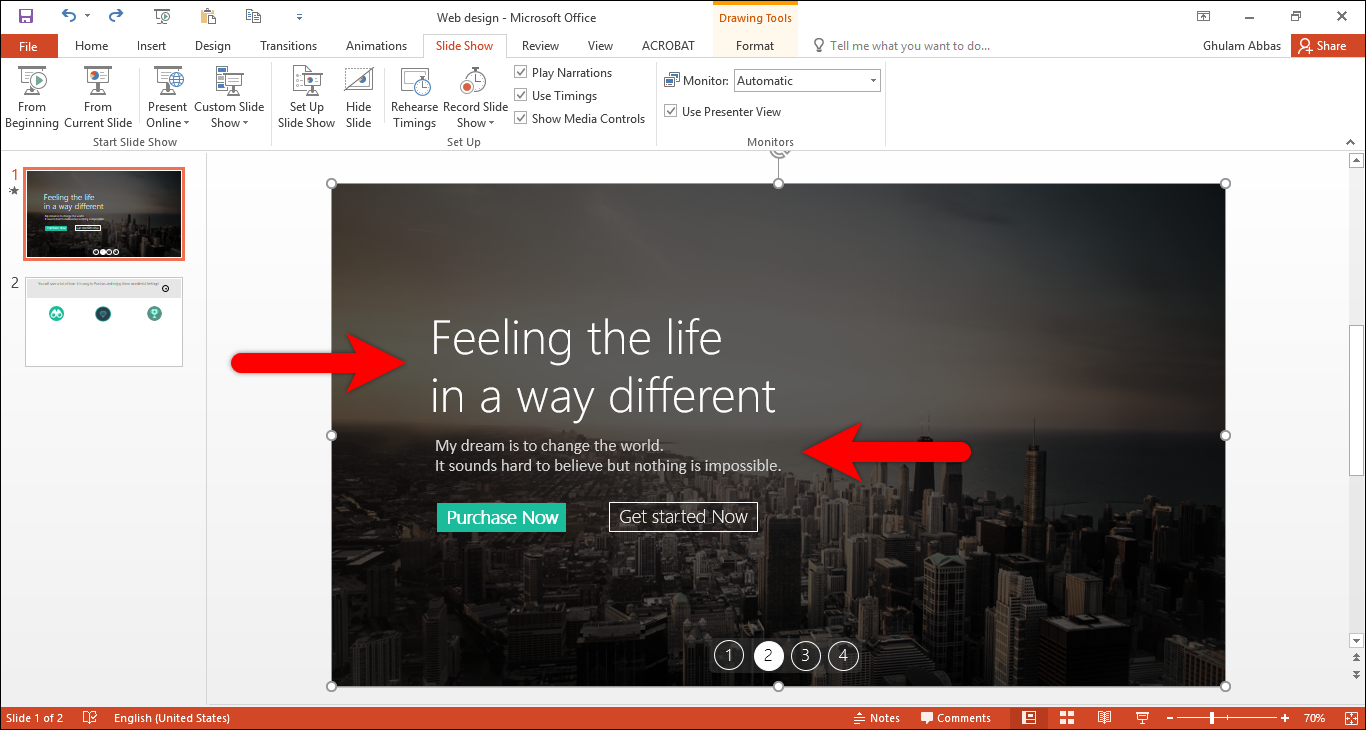Open the Monitor Automatic dropdown
Viewport: 1366px width, 730px height.
click(x=807, y=81)
